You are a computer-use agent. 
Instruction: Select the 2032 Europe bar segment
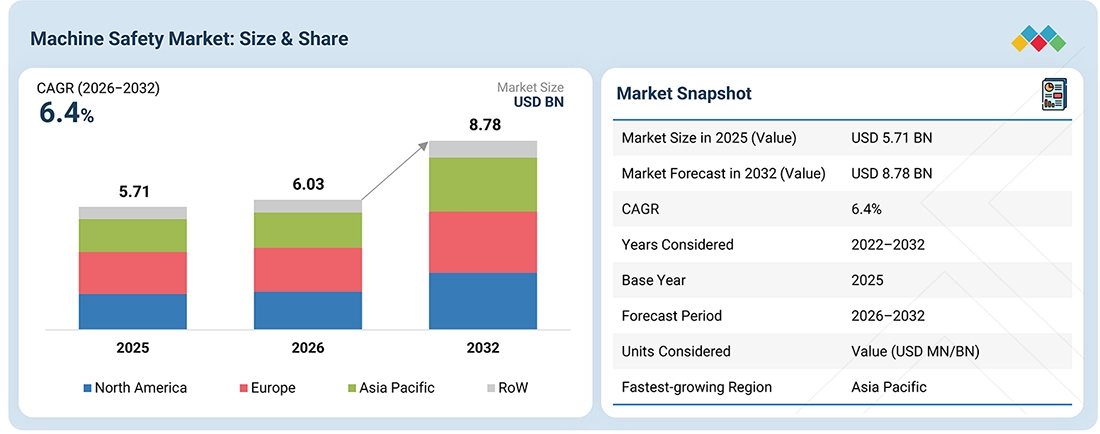pyautogui.click(x=483, y=242)
